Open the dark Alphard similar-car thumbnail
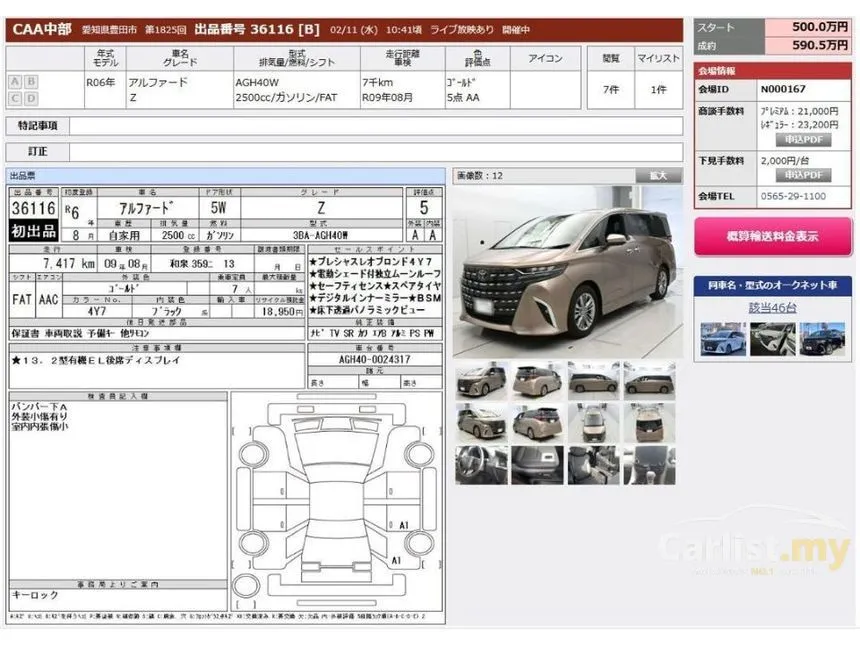Image resolution: width=860 pixels, height=645 pixels. coord(822,339)
